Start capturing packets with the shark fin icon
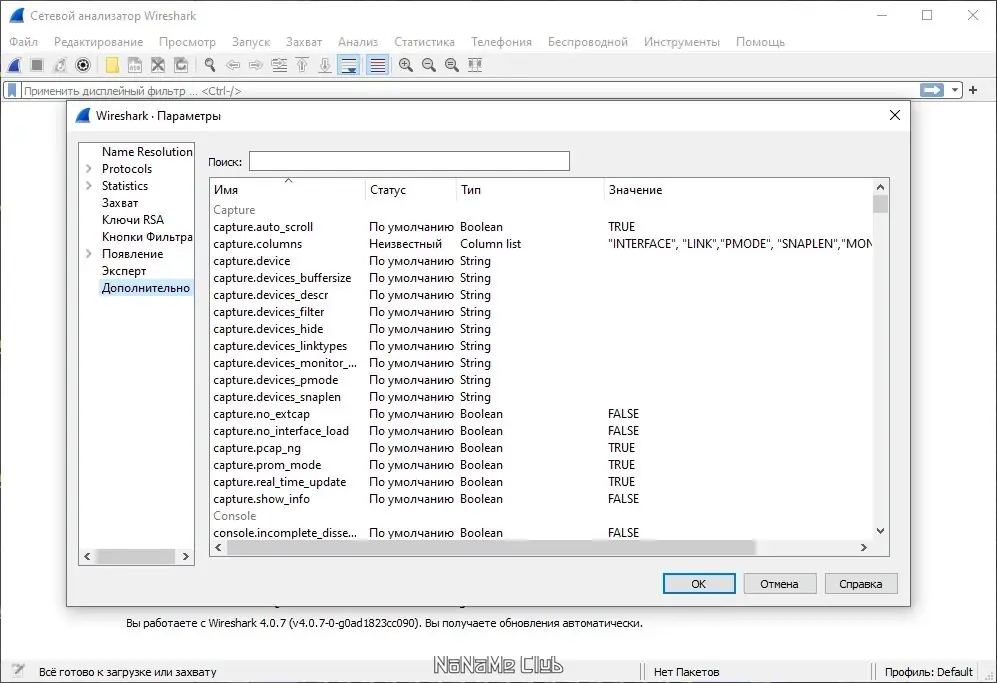 click(15, 65)
